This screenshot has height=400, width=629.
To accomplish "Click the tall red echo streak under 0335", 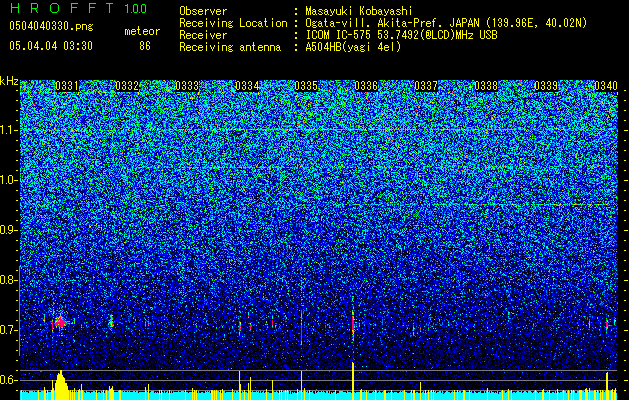I will 301,329.
